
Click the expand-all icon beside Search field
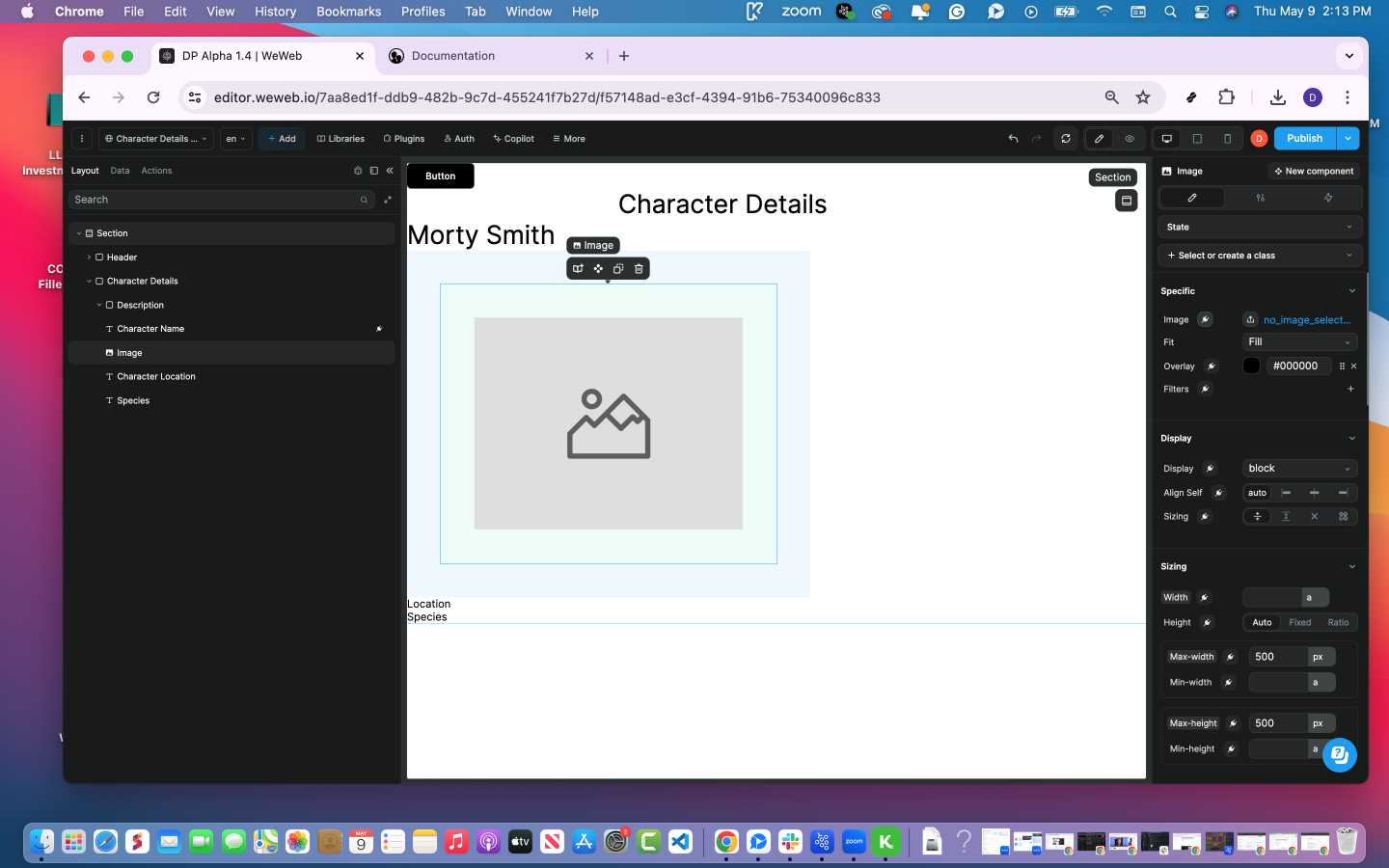[388, 200]
